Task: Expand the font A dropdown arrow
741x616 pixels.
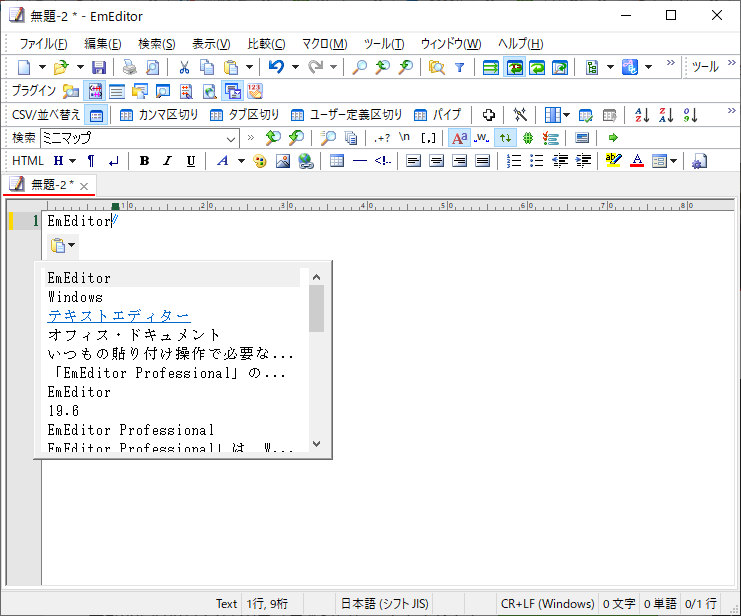Action: click(x=241, y=161)
